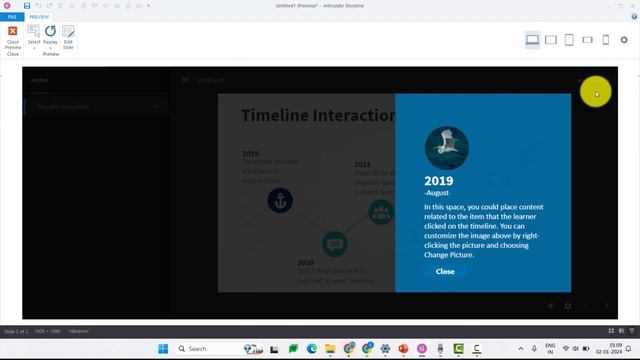Click the middle view icon in status bar
The height and width of the screenshot is (360, 640).
(x=621, y=331)
